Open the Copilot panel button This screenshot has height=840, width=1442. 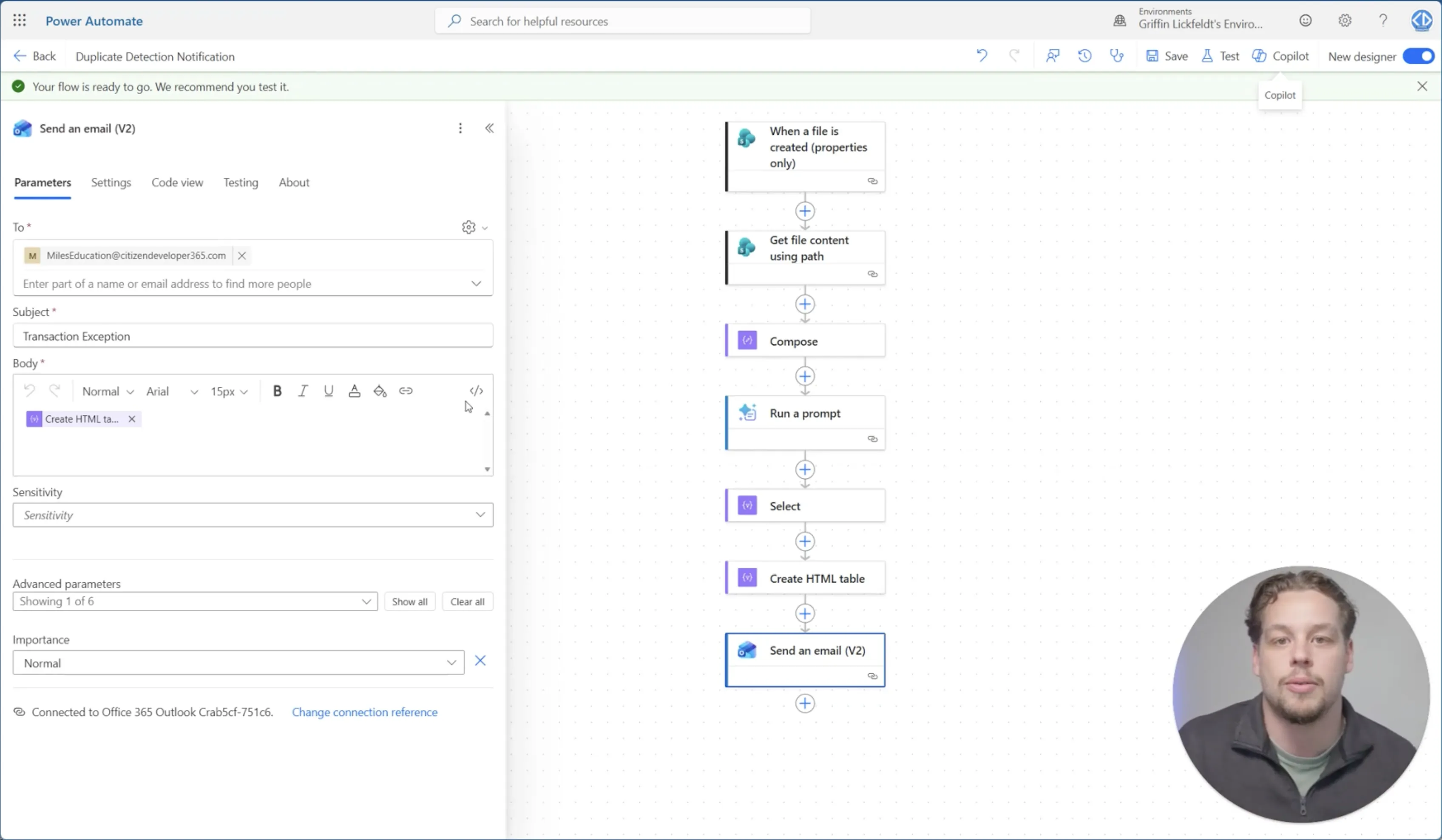pyautogui.click(x=1280, y=56)
